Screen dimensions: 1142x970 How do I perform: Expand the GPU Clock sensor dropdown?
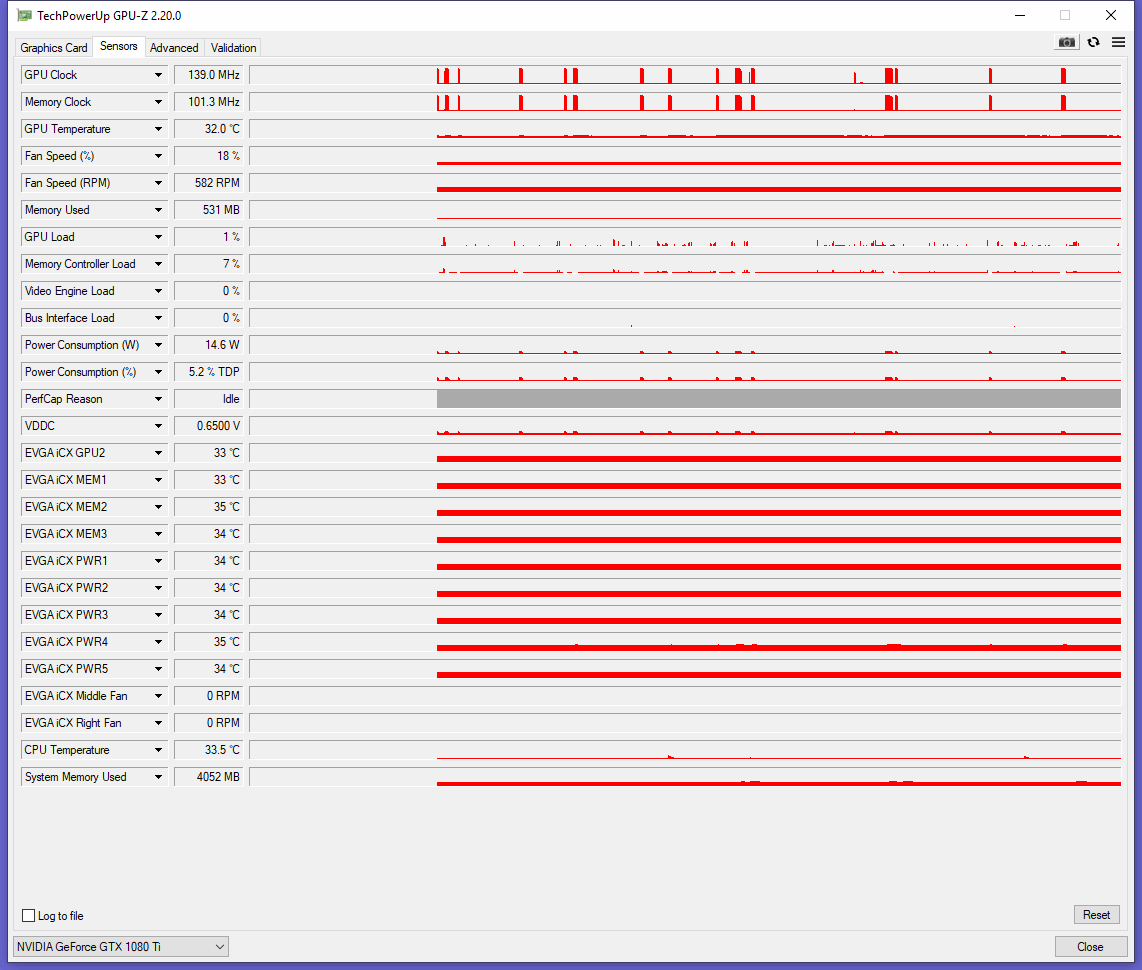(158, 75)
